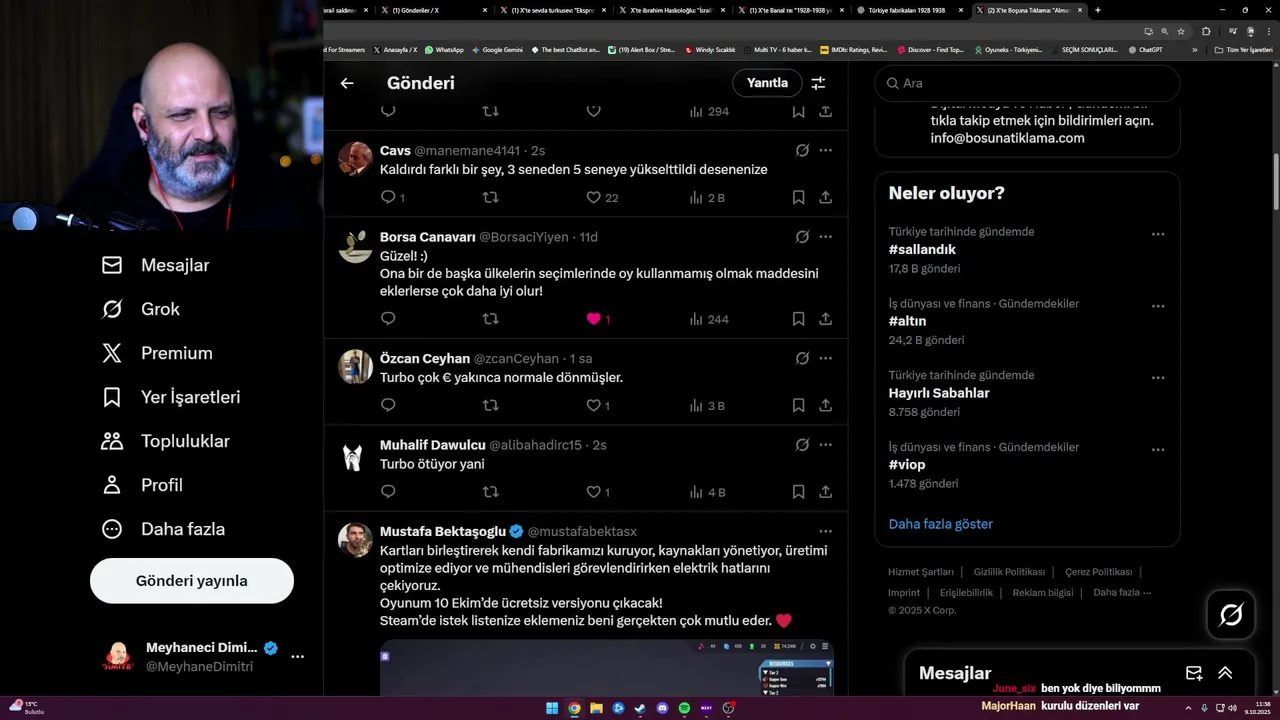This screenshot has height=720, width=1280.
Task: Open #sallandık trending topic
Action: tap(922, 250)
